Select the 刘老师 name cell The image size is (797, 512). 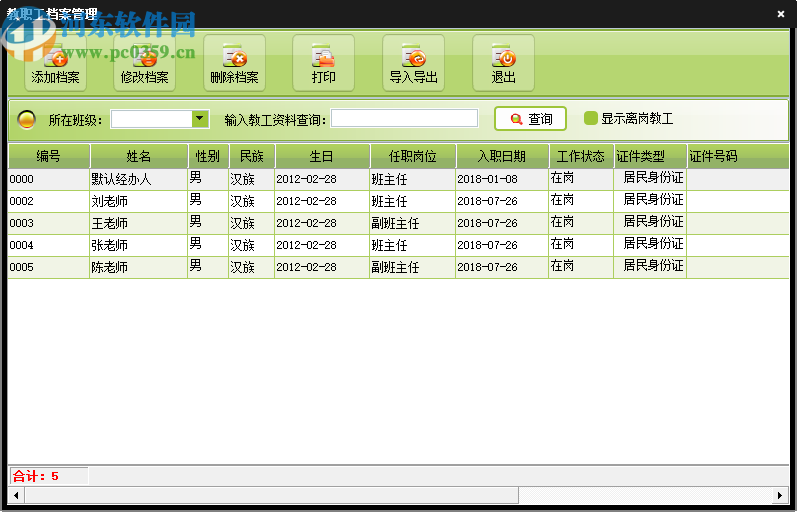coord(138,201)
